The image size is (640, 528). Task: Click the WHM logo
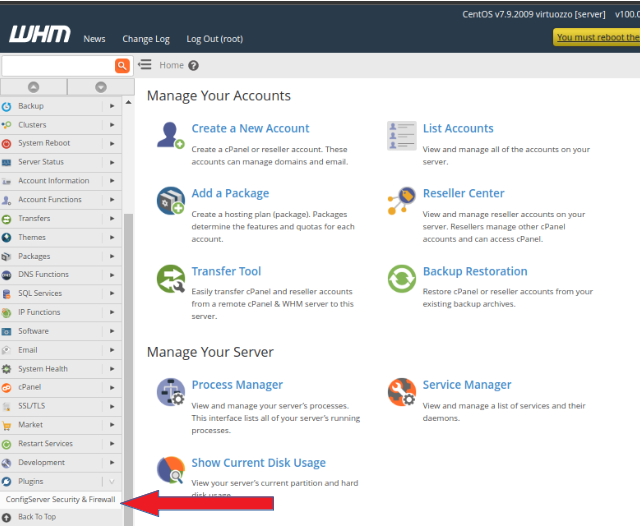(x=40, y=34)
